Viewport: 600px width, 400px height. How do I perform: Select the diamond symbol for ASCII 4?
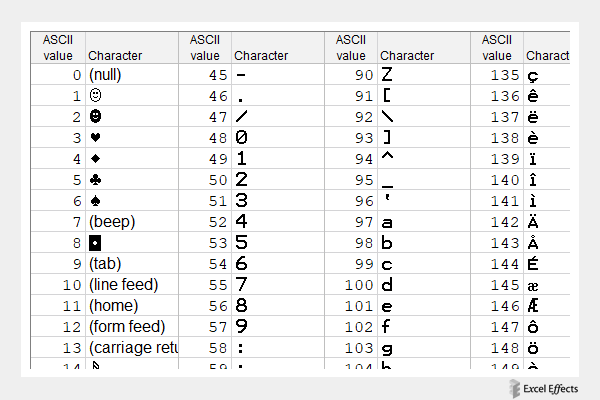pyautogui.click(x=95, y=159)
